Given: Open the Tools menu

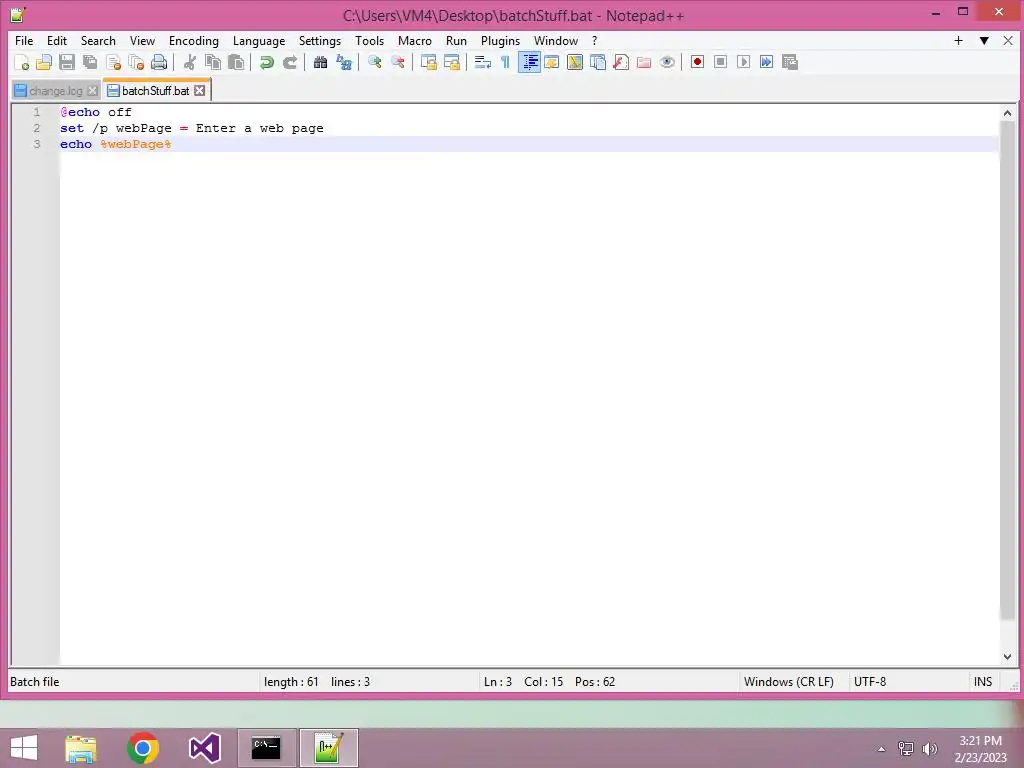Looking at the screenshot, I should [x=369, y=40].
